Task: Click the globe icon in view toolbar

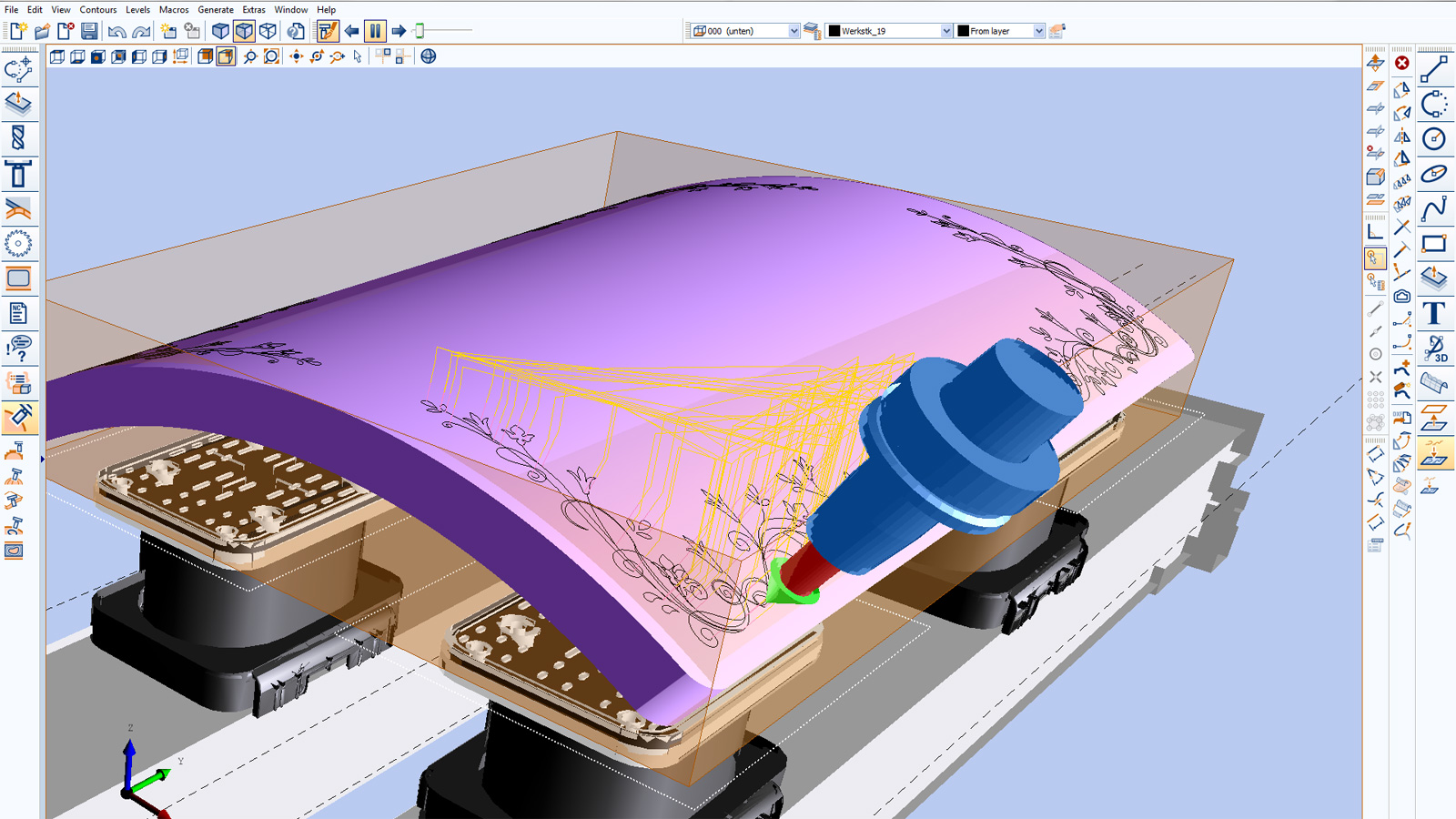Action: [x=429, y=56]
